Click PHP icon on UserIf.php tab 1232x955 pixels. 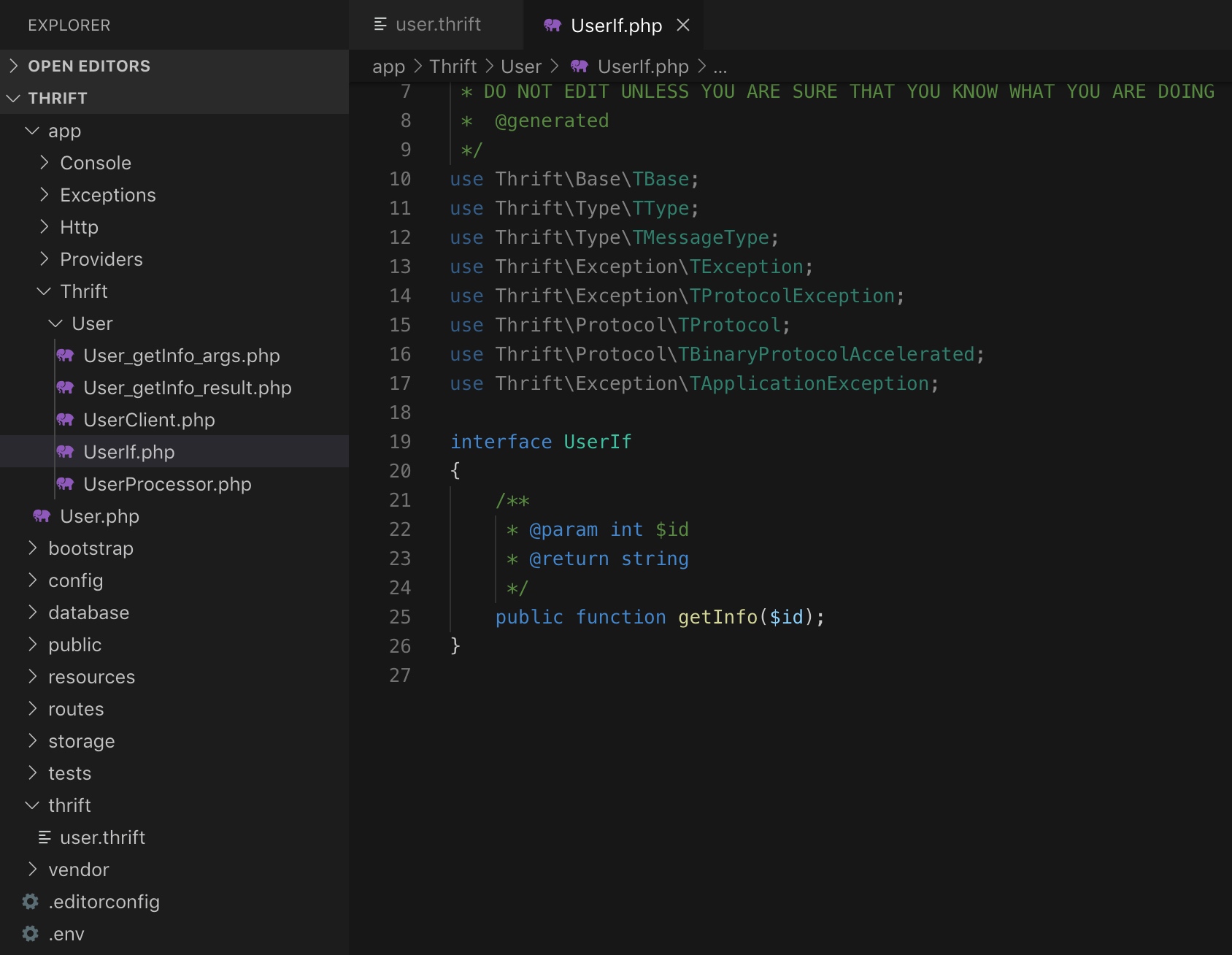[553, 26]
